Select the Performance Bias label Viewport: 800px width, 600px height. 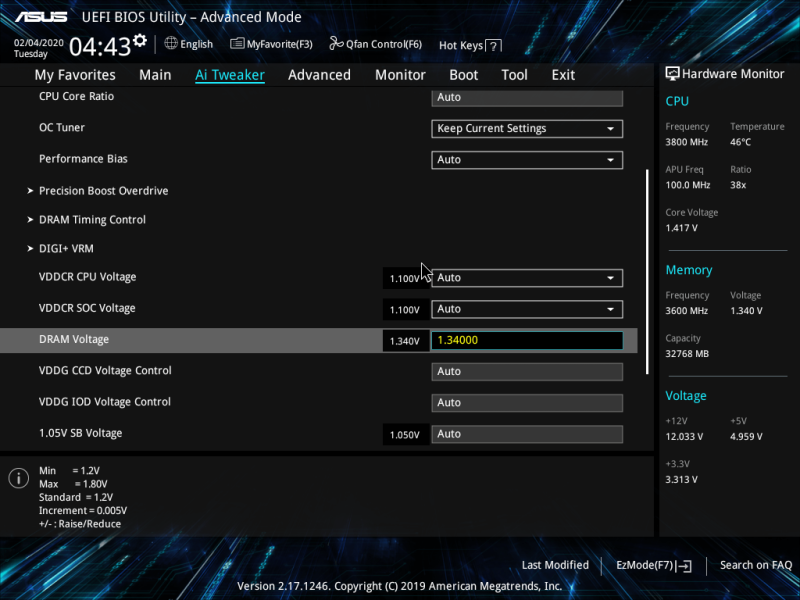point(83,159)
